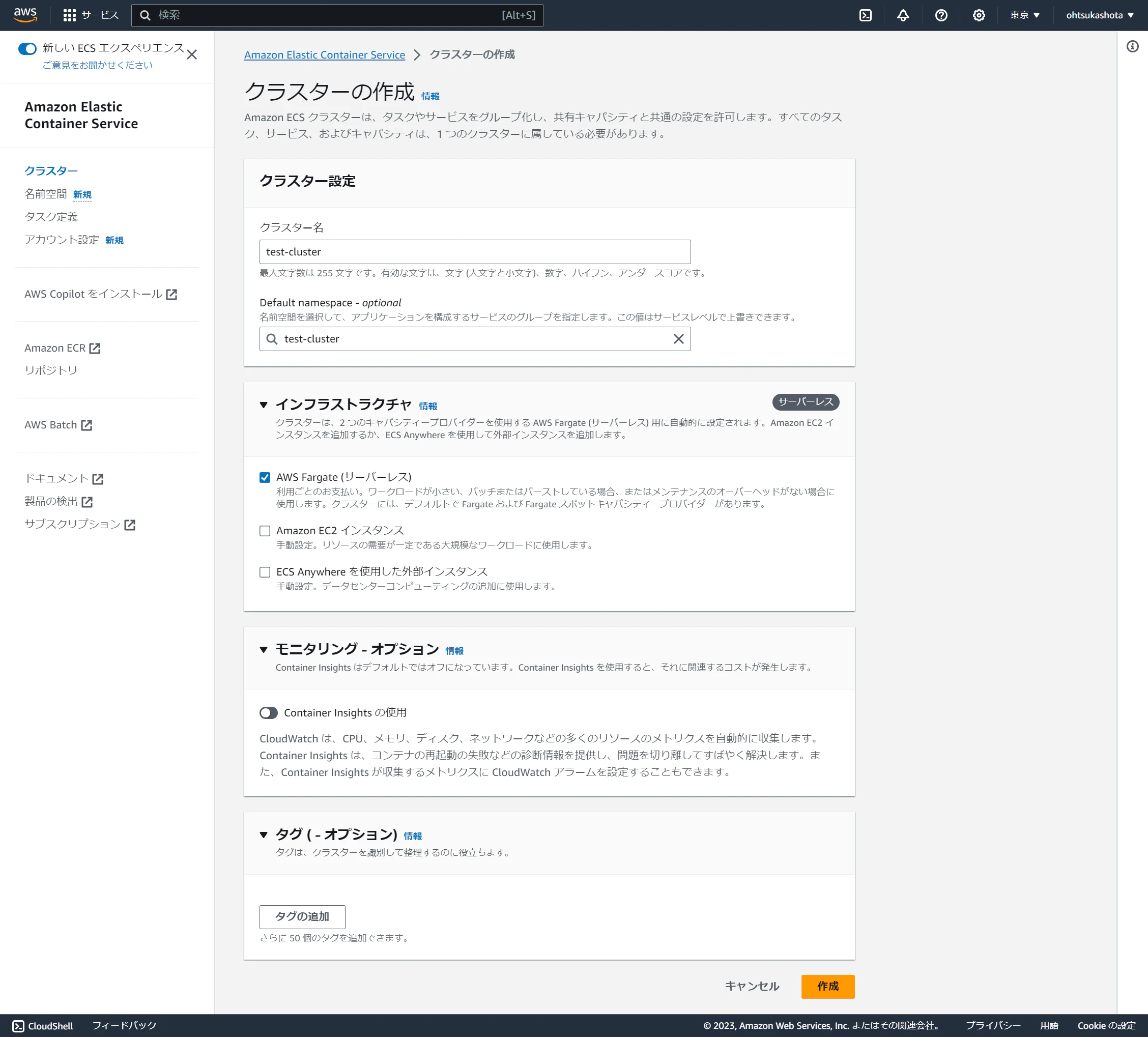Open the ohtsukashota account dropdown
1148x1037 pixels.
1100,15
